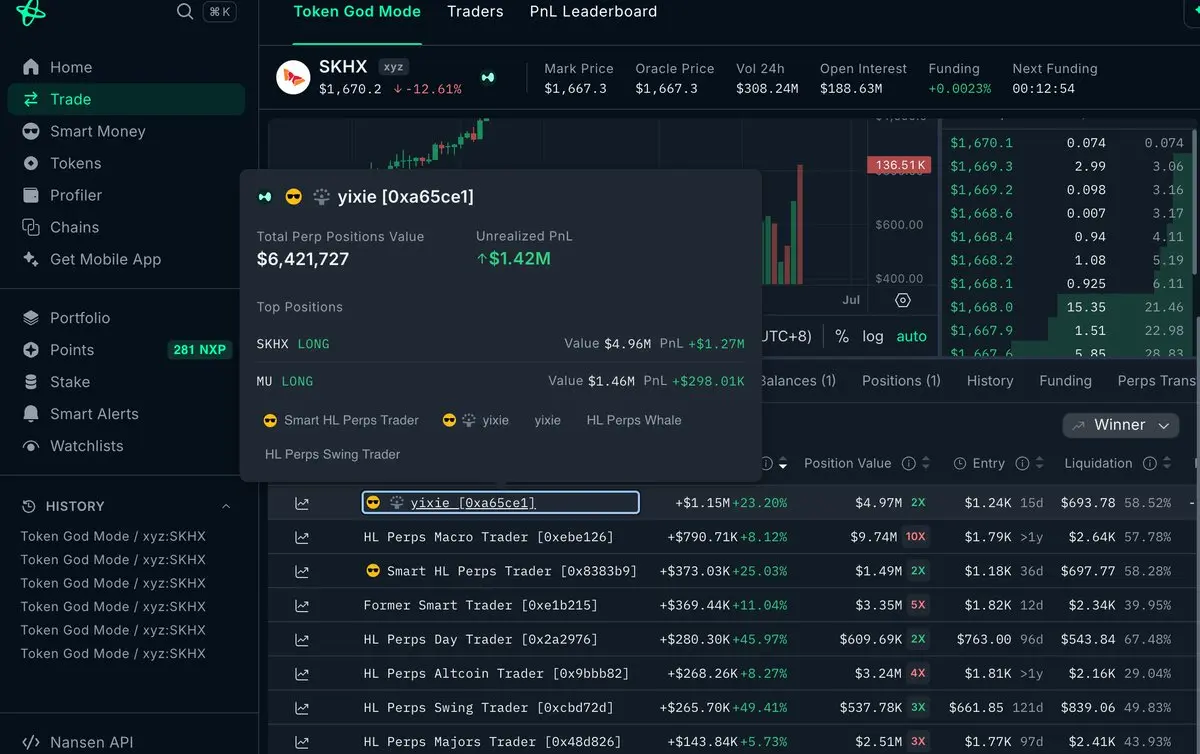Open chart icon for HL Perps Altcoin Trader
Viewport: 1200px width, 754px height.
[302, 673]
